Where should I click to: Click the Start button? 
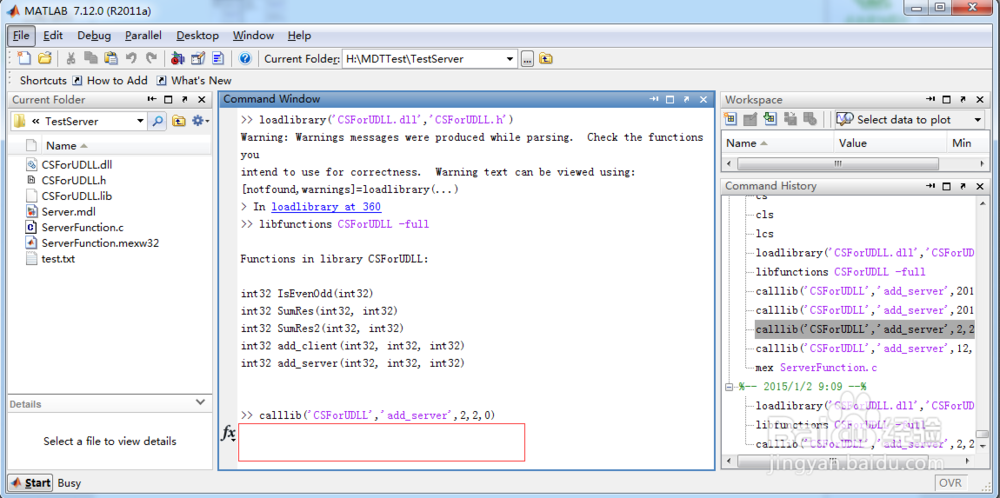coord(31,483)
